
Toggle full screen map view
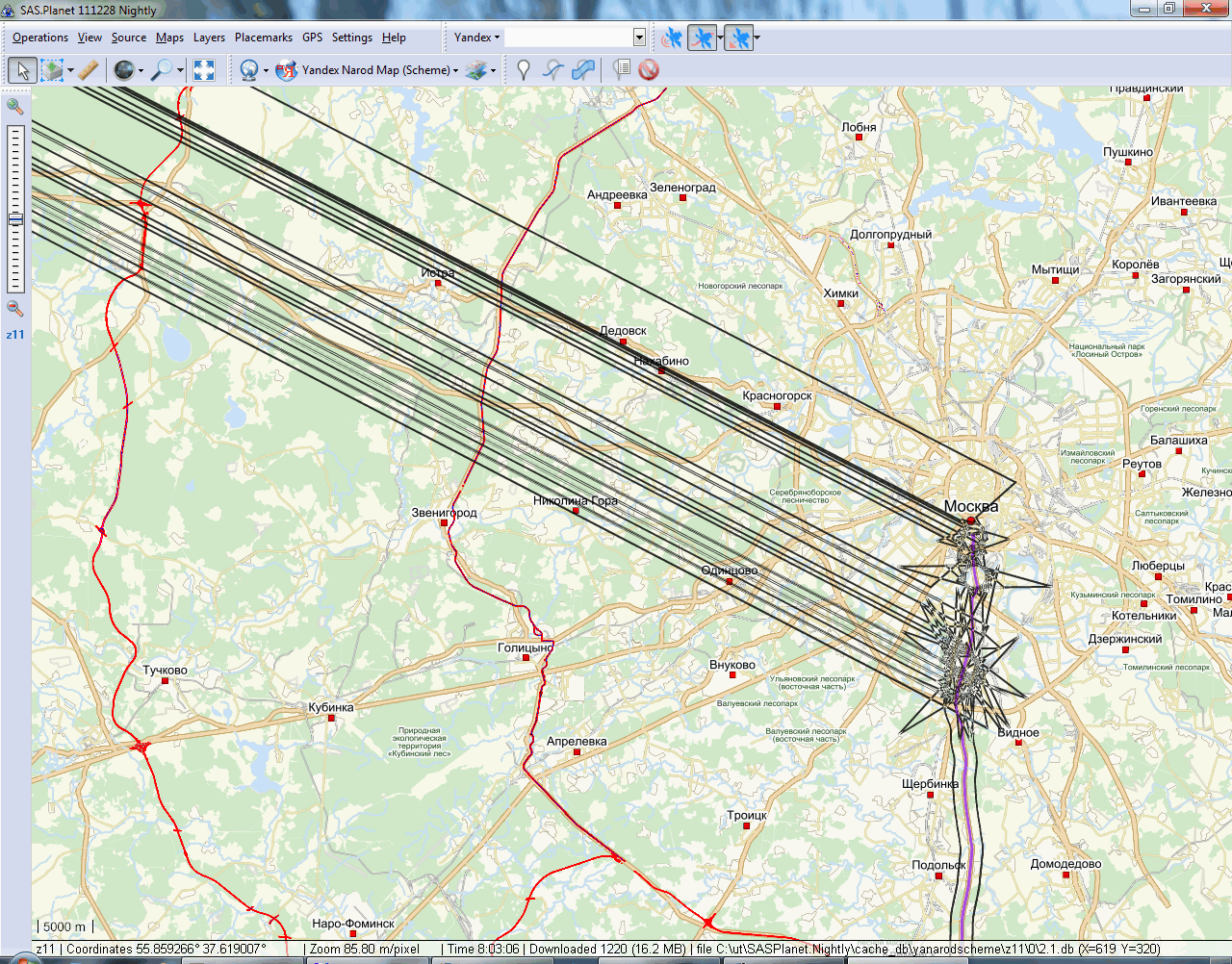[x=203, y=70]
